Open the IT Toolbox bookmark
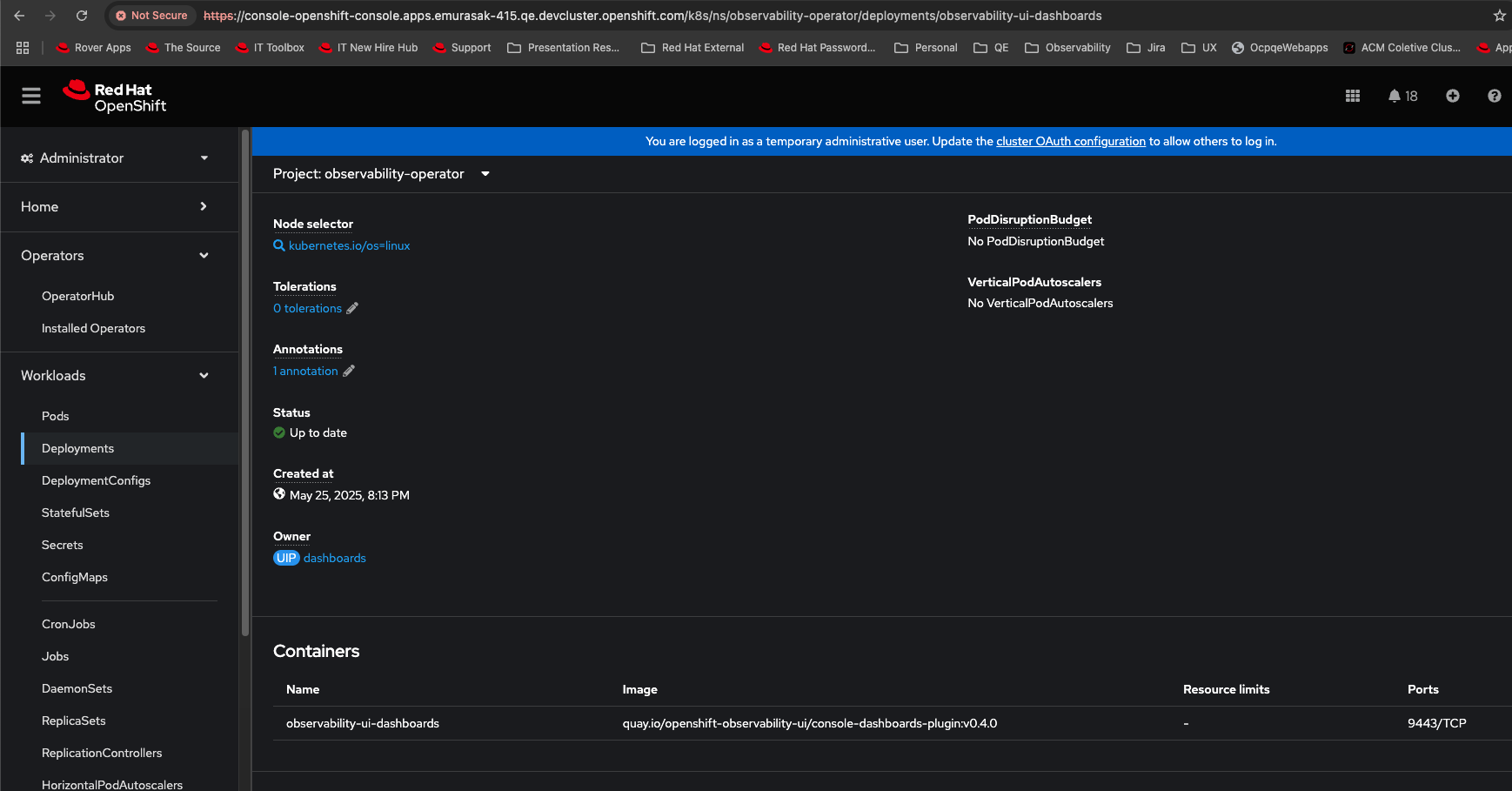 [270, 48]
